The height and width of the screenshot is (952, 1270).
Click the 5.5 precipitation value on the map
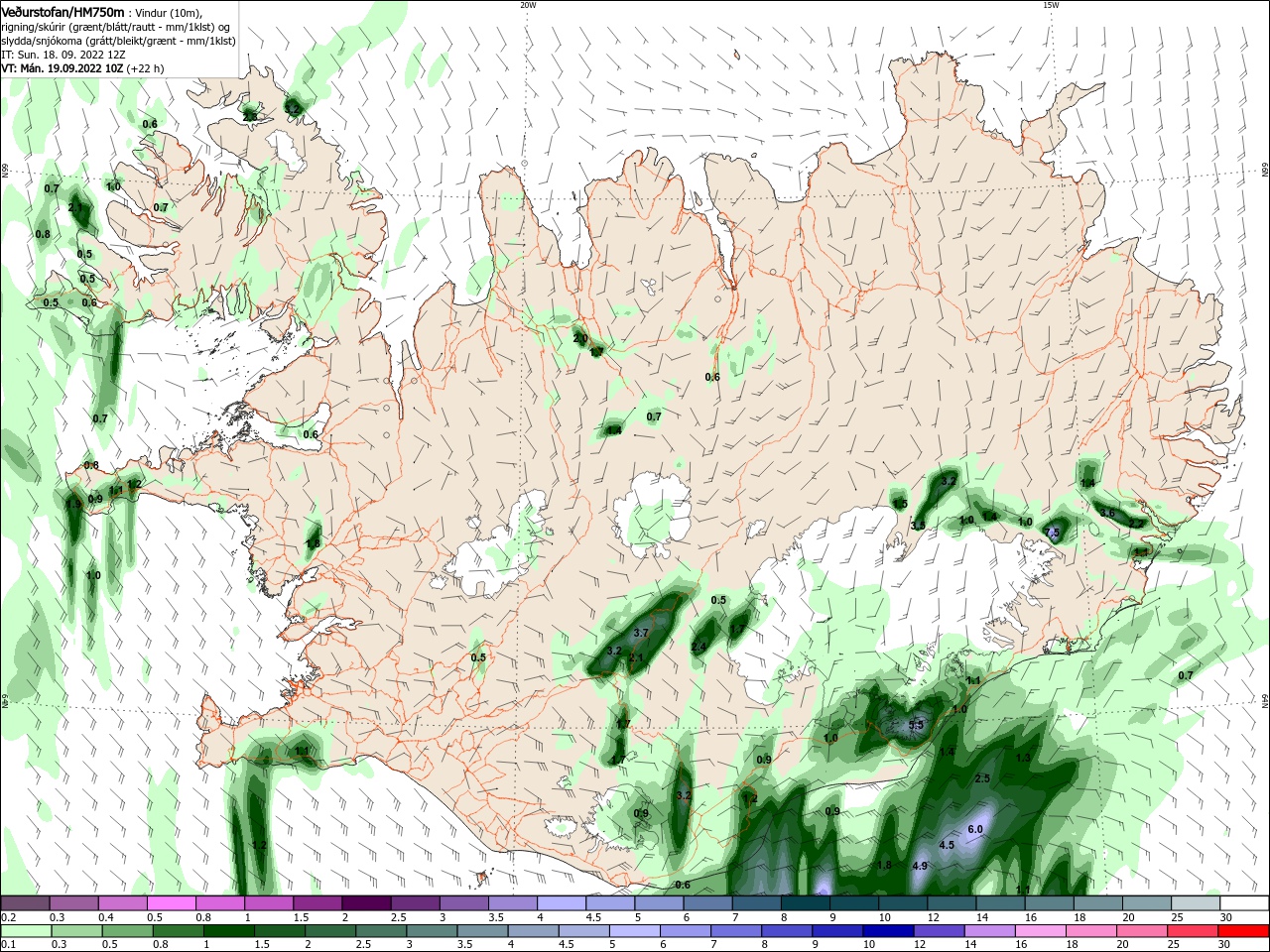coord(916,725)
